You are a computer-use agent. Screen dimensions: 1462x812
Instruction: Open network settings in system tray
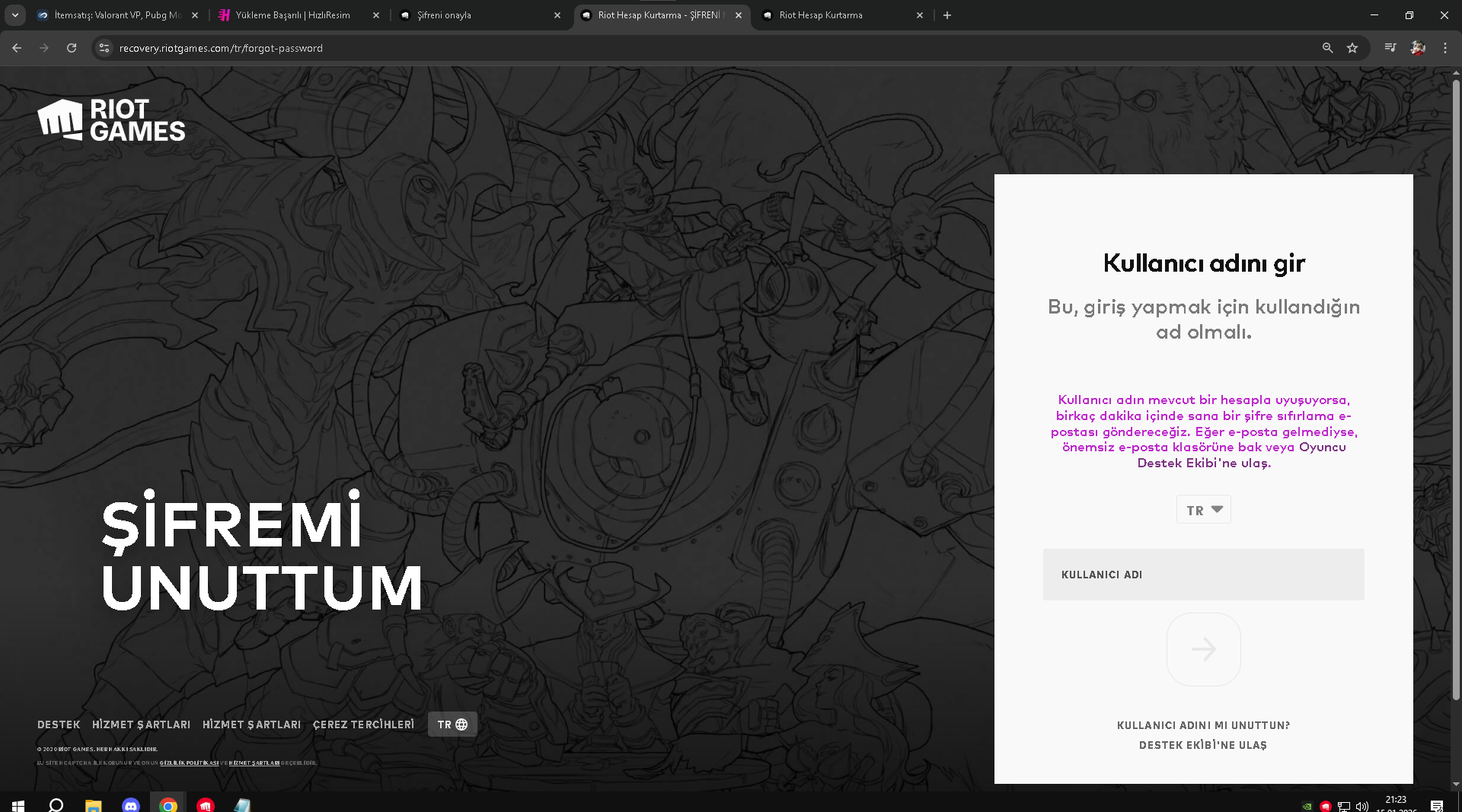coord(1344,806)
